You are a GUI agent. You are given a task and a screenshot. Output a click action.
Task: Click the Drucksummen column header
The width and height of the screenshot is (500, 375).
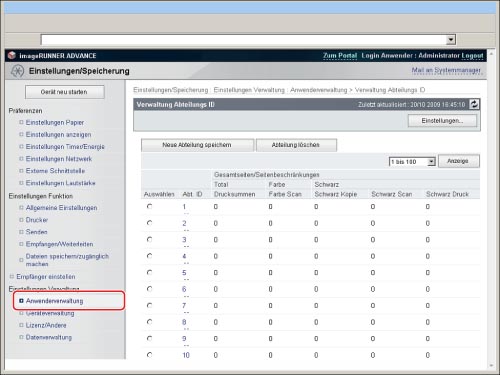235,194
